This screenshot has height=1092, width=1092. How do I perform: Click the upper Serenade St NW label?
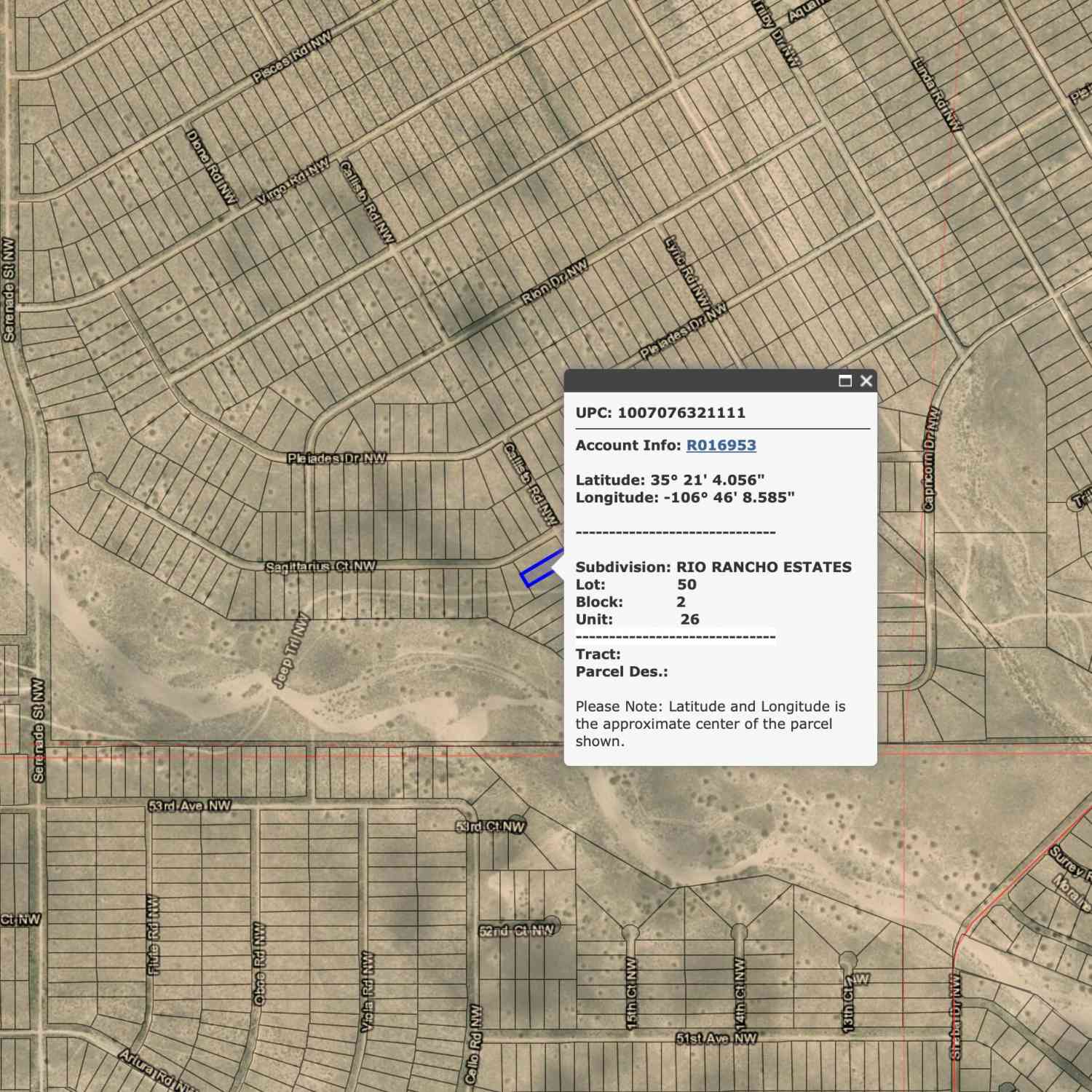point(9,290)
